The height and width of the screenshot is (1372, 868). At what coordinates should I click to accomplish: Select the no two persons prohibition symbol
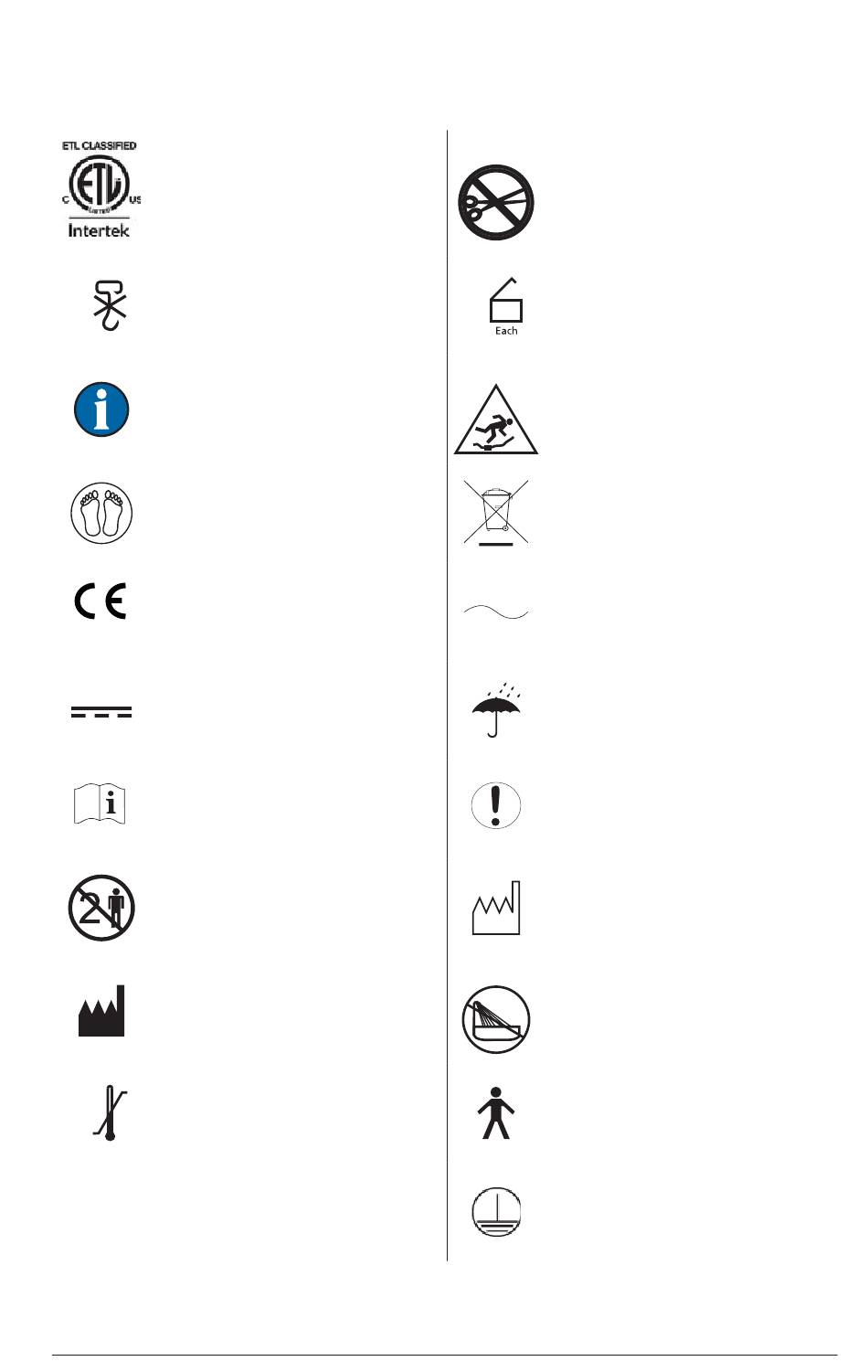(x=101, y=909)
